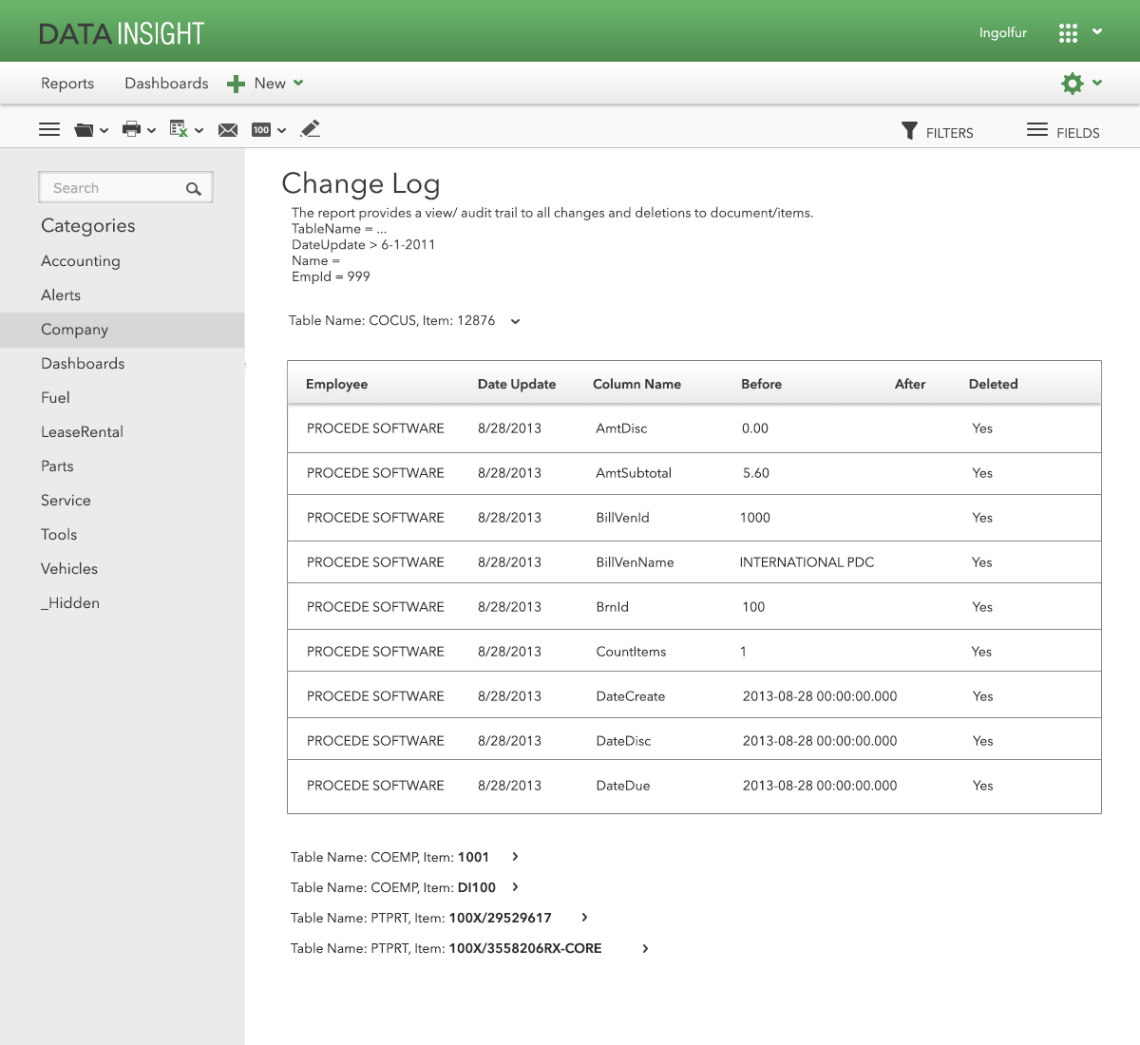Select the Company category

[76, 329]
